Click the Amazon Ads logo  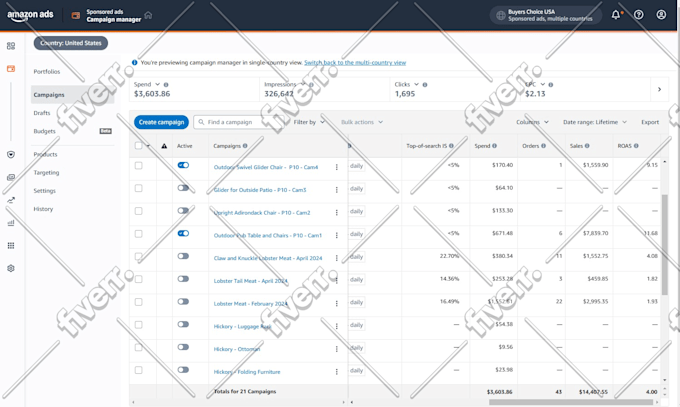tap(30, 15)
